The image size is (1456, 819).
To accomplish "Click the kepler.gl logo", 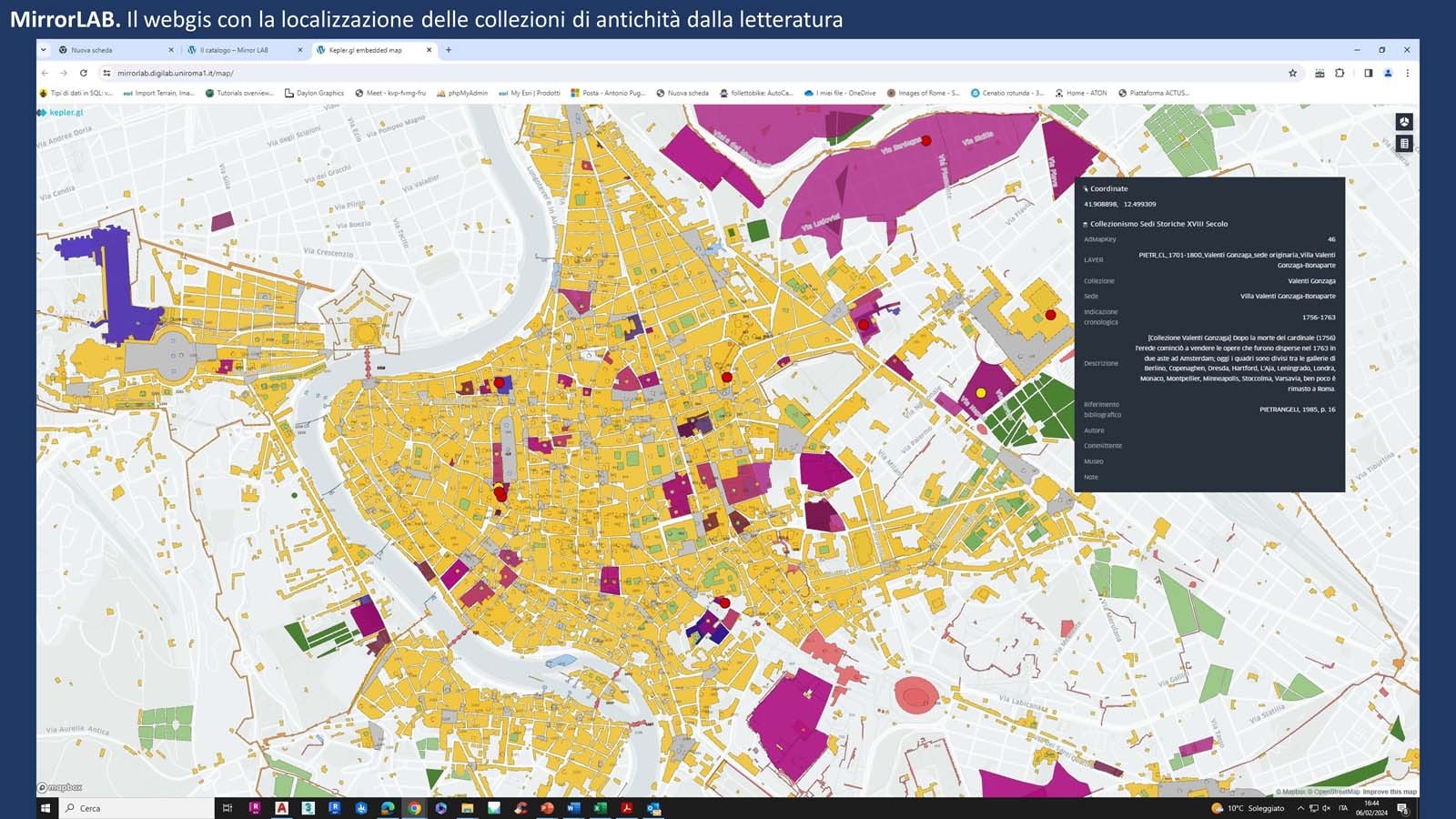I will pos(60,113).
